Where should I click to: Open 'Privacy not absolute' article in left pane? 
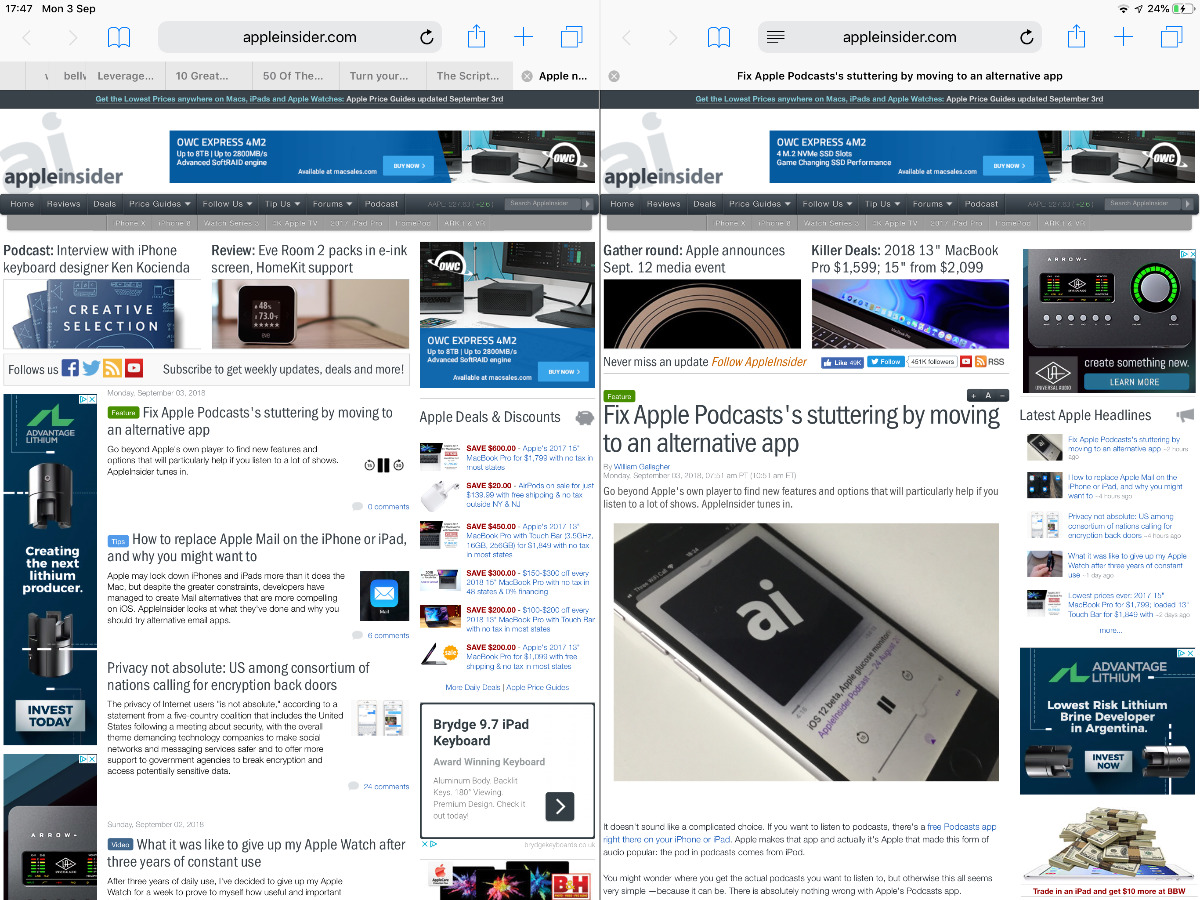[x=238, y=676]
